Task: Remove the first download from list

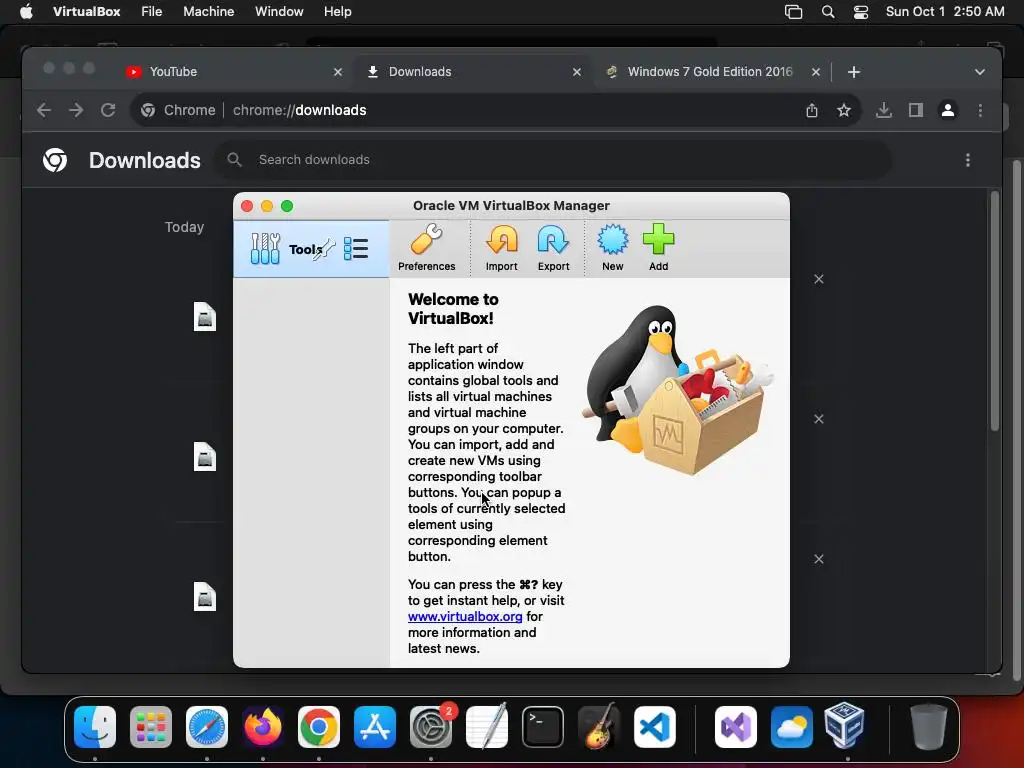Action: tap(819, 280)
